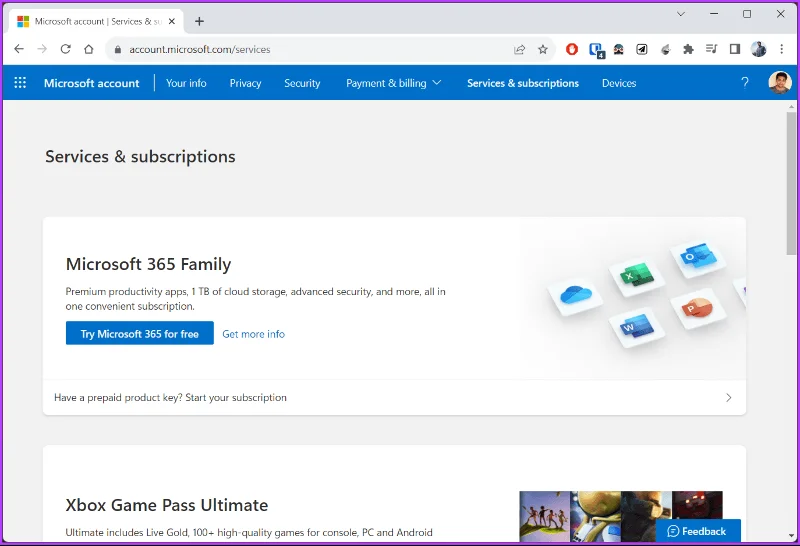Viewport: 800px width, 546px height.
Task: Go to the browser home page
Action: (x=89, y=49)
